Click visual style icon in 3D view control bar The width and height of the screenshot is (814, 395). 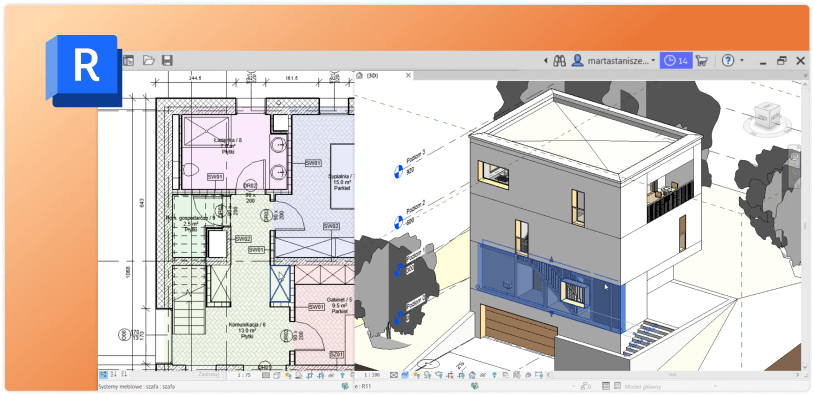(405, 375)
